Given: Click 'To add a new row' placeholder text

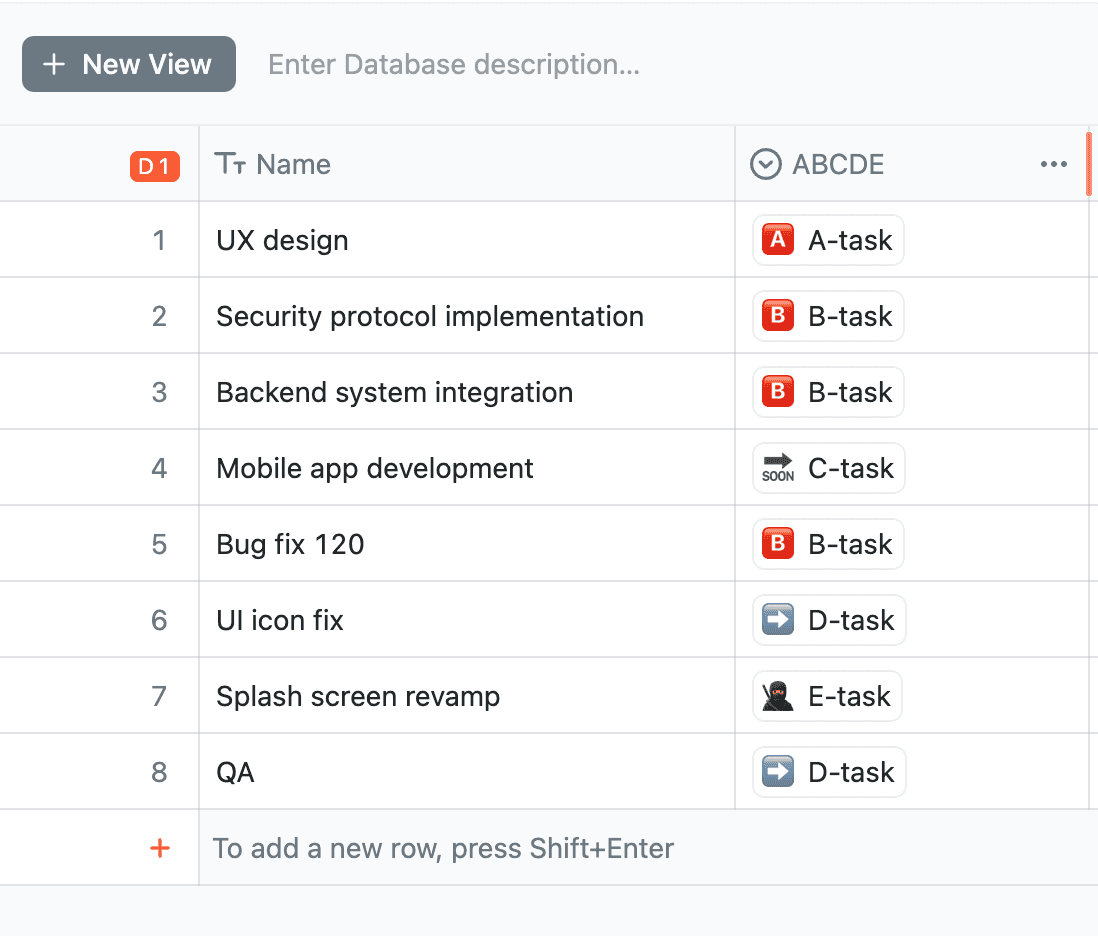Looking at the screenshot, I should [x=443, y=849].
